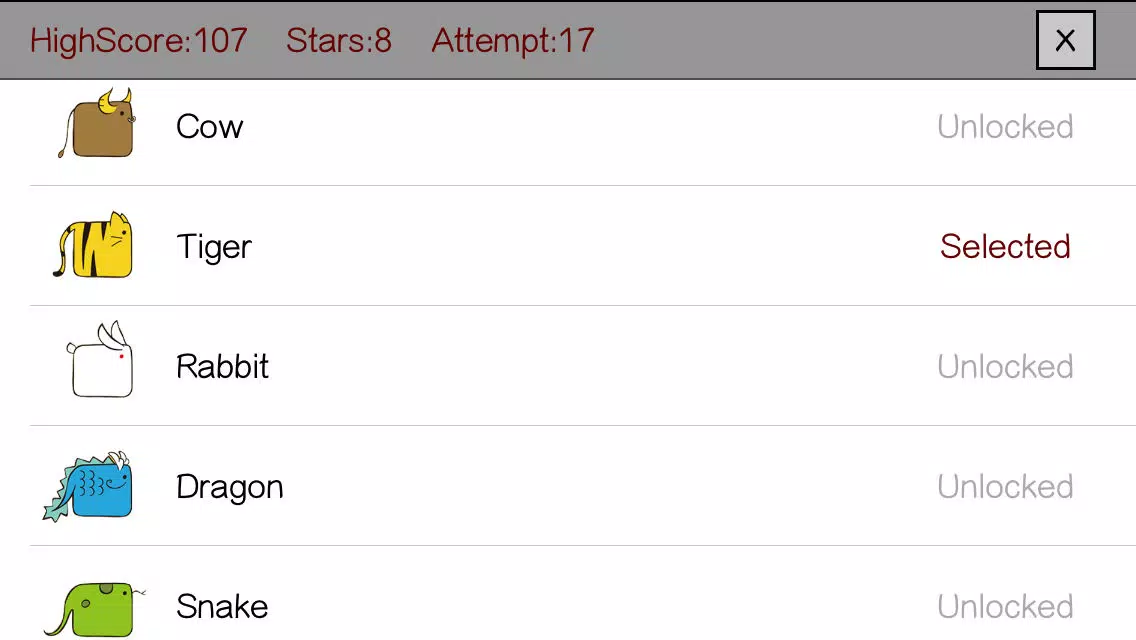Close the character selection screen
The width and height of the screenshot is (1136, 640).
pos(1065,41)
